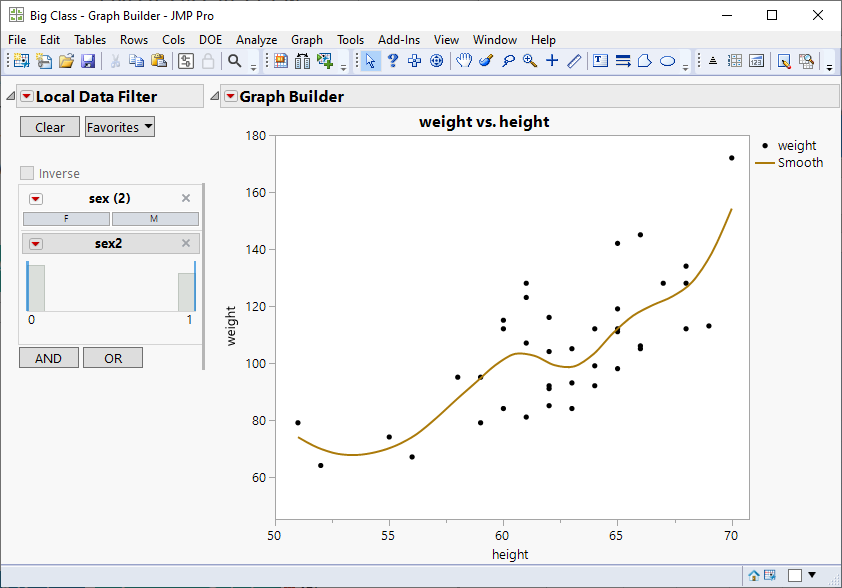The image size is (842, 588).
Task: Select the Grabber hand tool
Action: click(x=464, y=61)
